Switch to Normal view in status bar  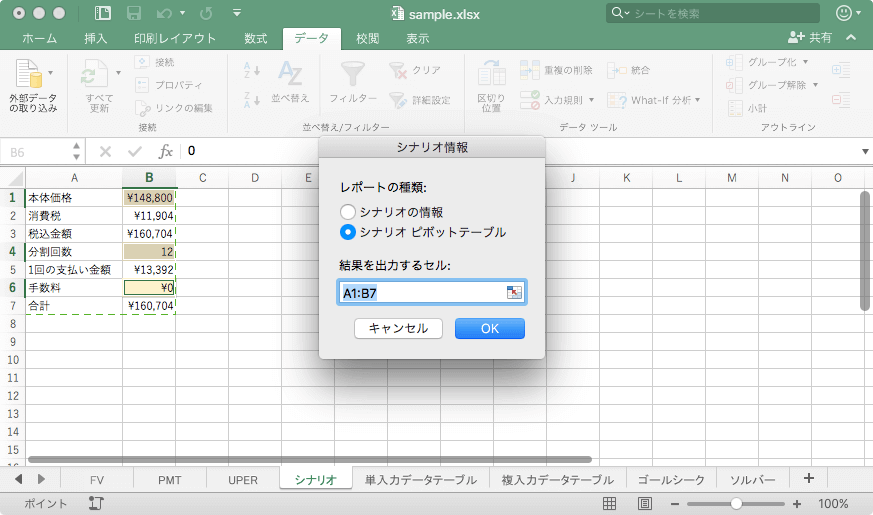pyautogui.click(x=610, y=504)
